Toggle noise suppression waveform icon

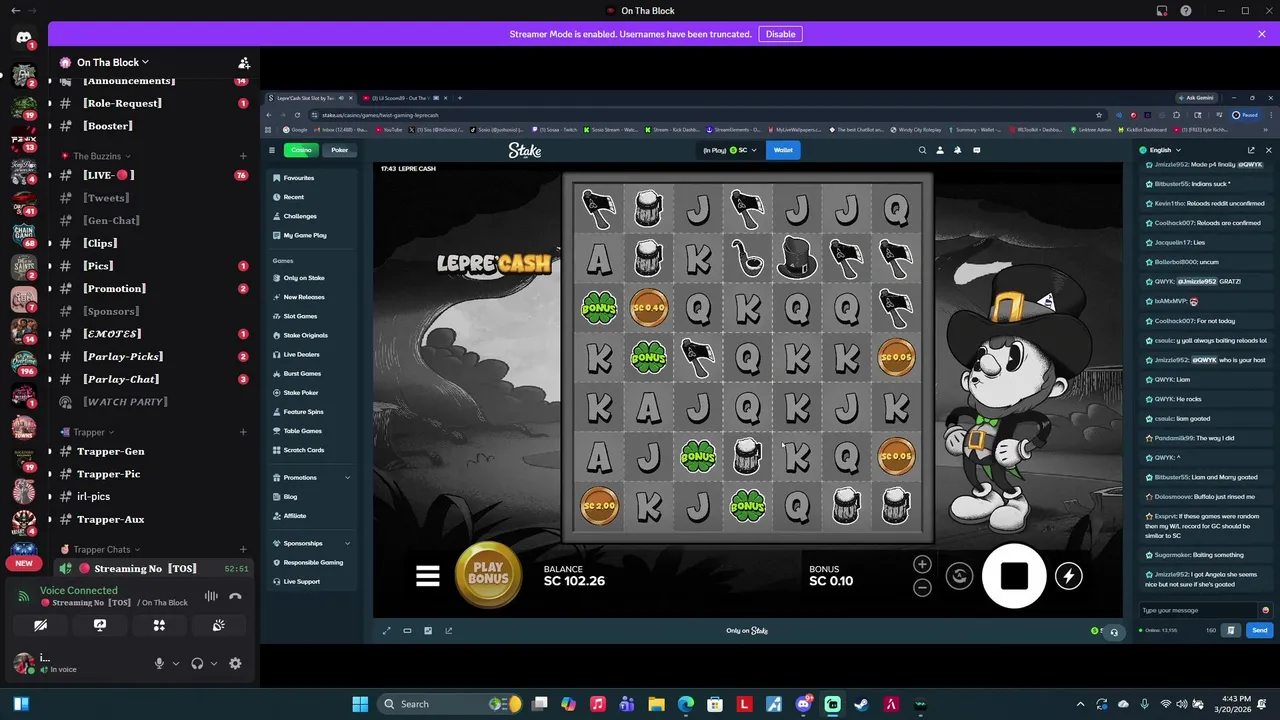(x=211, y=596)
